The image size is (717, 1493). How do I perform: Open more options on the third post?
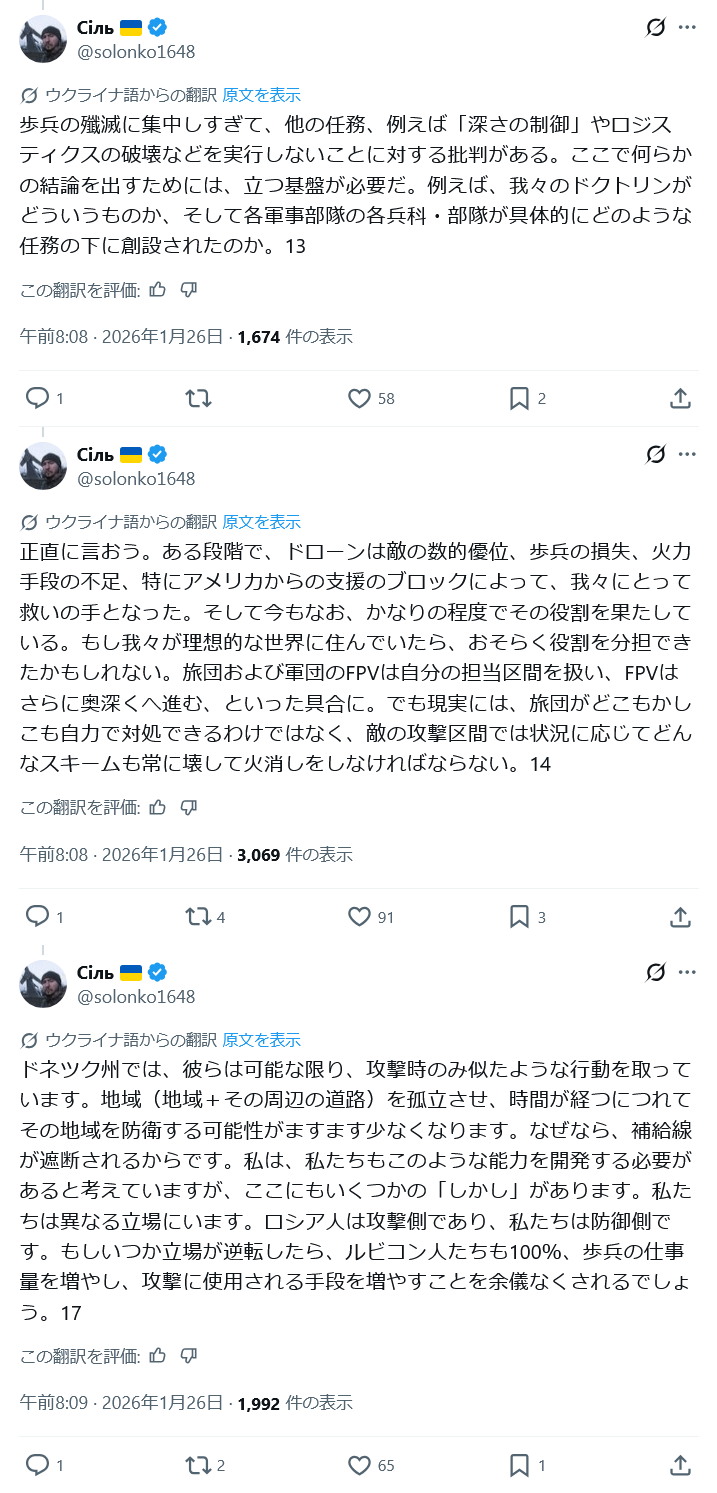[x=686, y=972]
